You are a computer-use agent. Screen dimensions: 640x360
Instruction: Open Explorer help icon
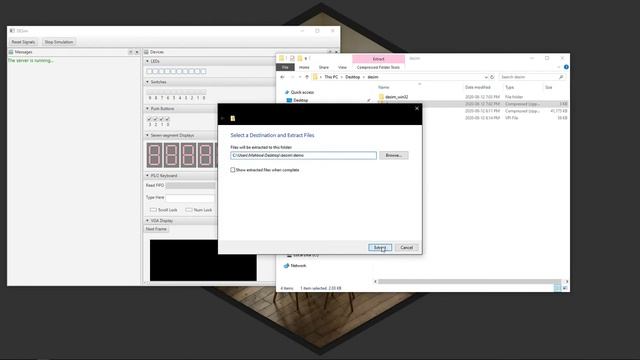coord(566,67)
